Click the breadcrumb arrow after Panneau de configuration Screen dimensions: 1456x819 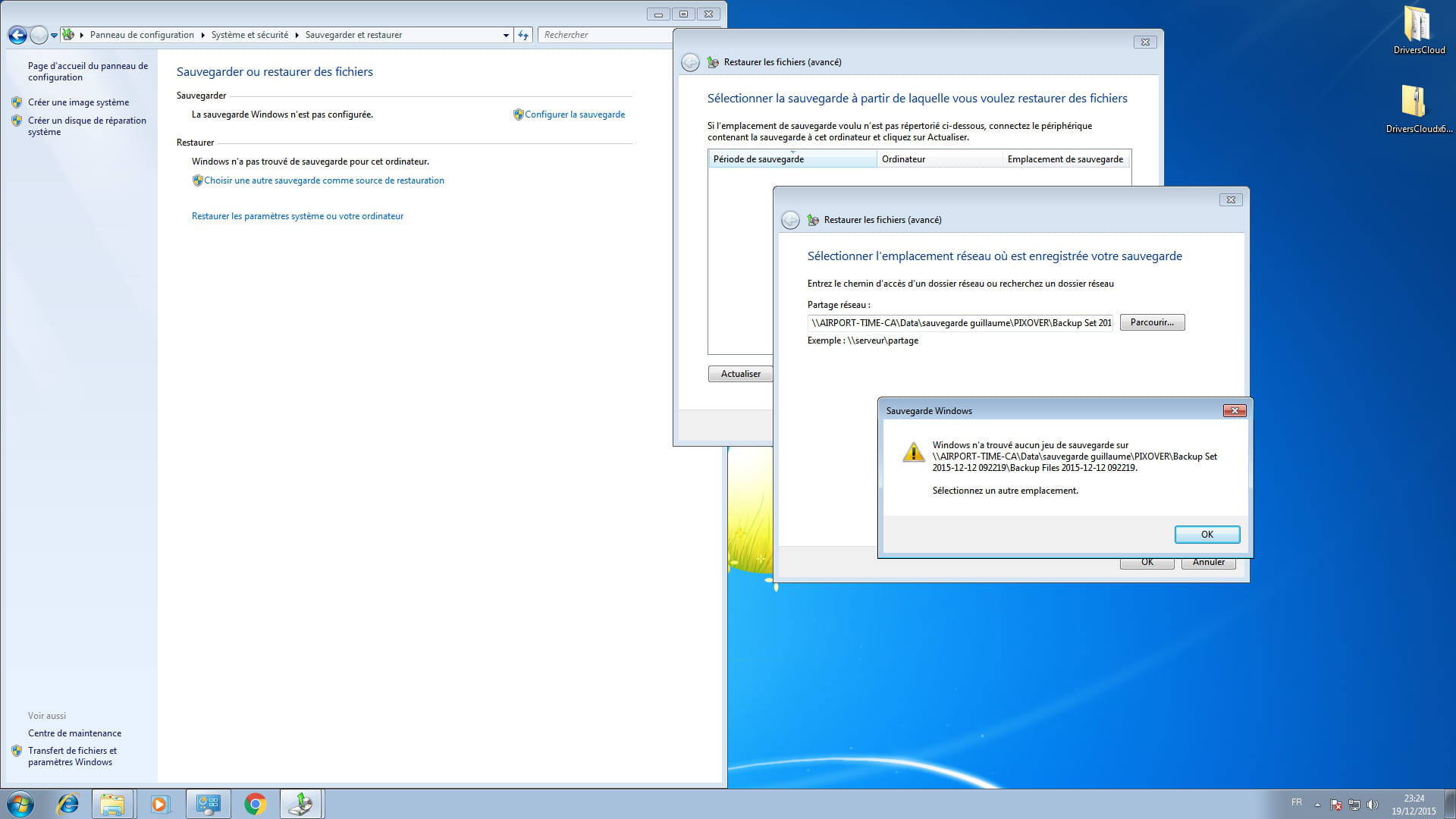[x=202, y=35]
